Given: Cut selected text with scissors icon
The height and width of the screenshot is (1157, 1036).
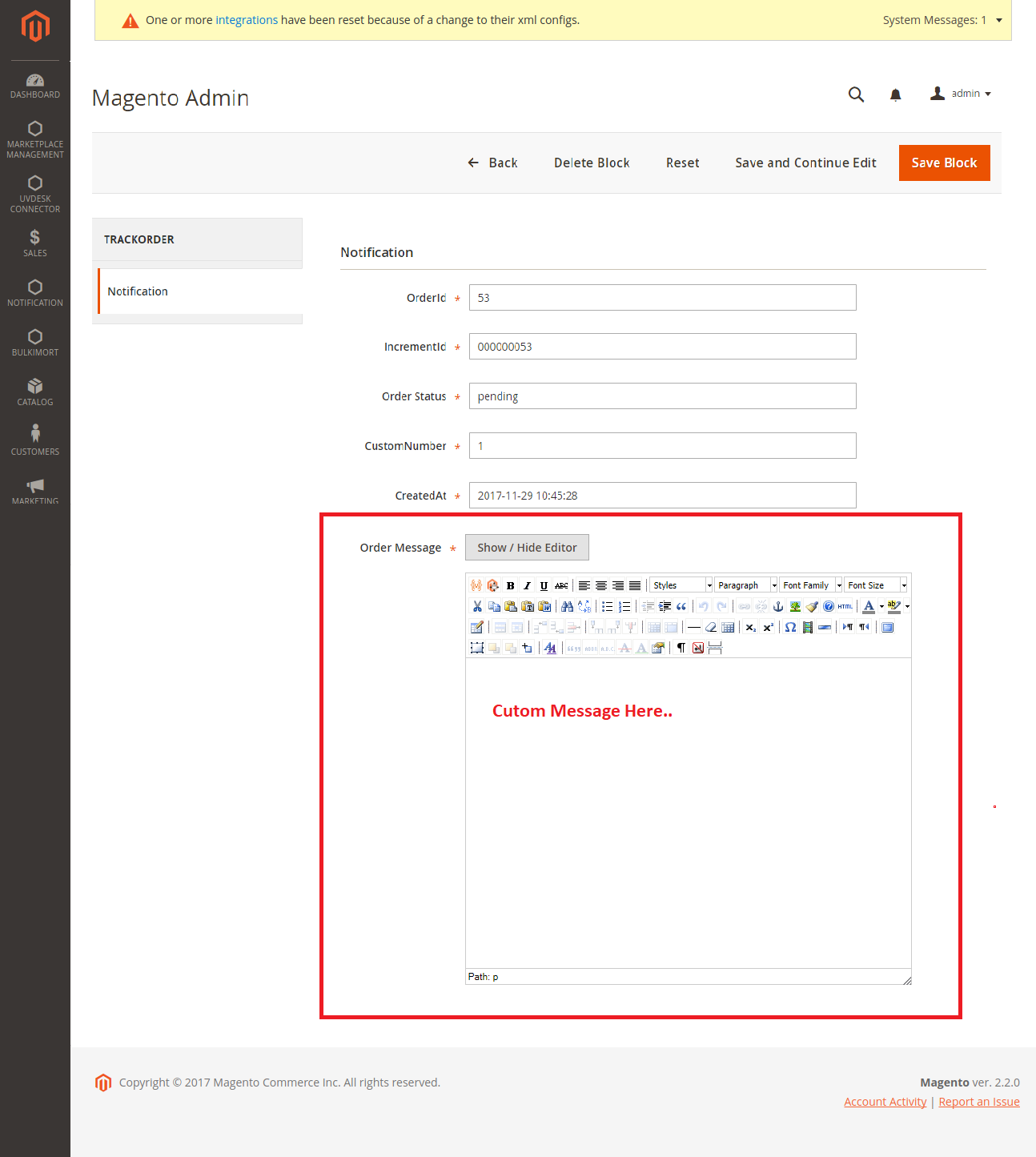Looking at the screenshot, I should [477, 607].
